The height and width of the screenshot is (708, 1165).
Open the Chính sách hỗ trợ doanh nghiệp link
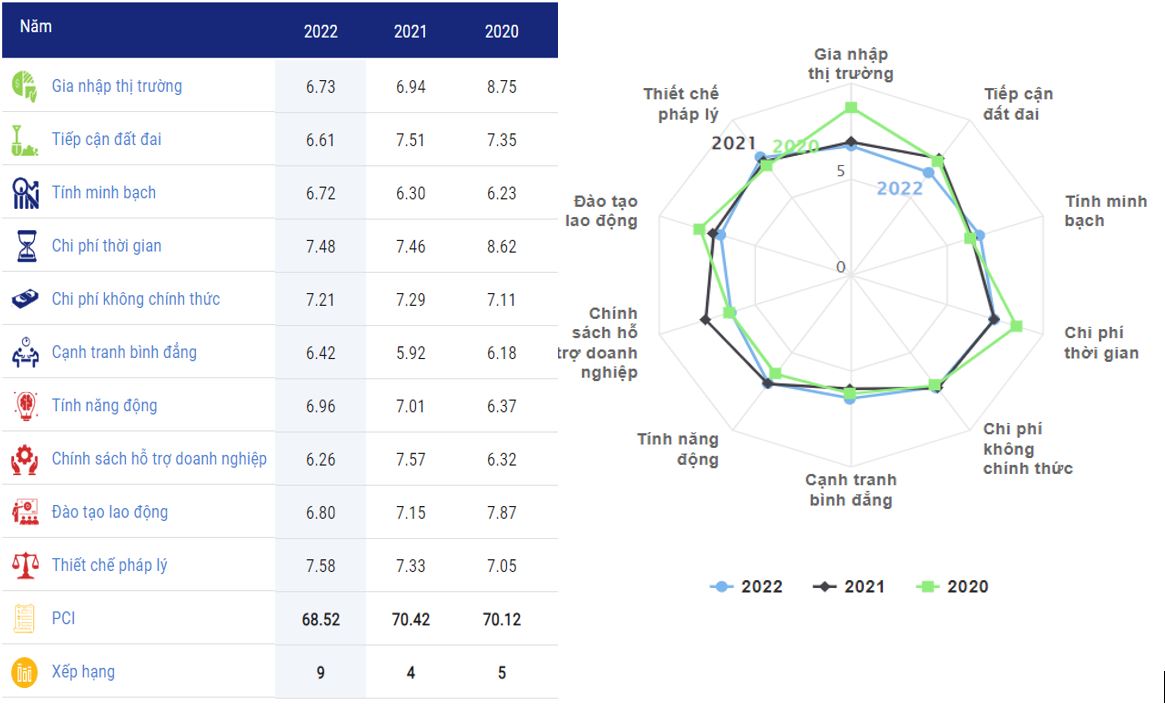pos(159,459)
